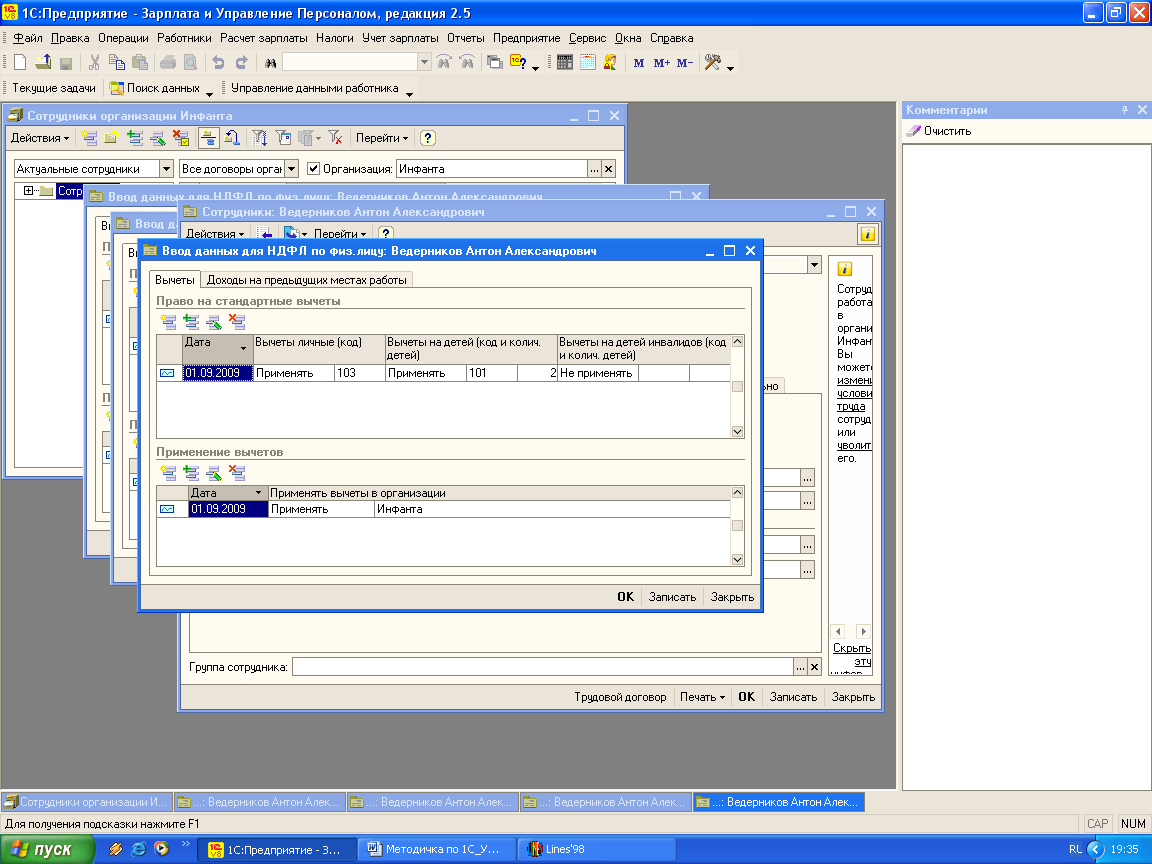Edit row icon in Применение вычетов section

coord(214,472)
